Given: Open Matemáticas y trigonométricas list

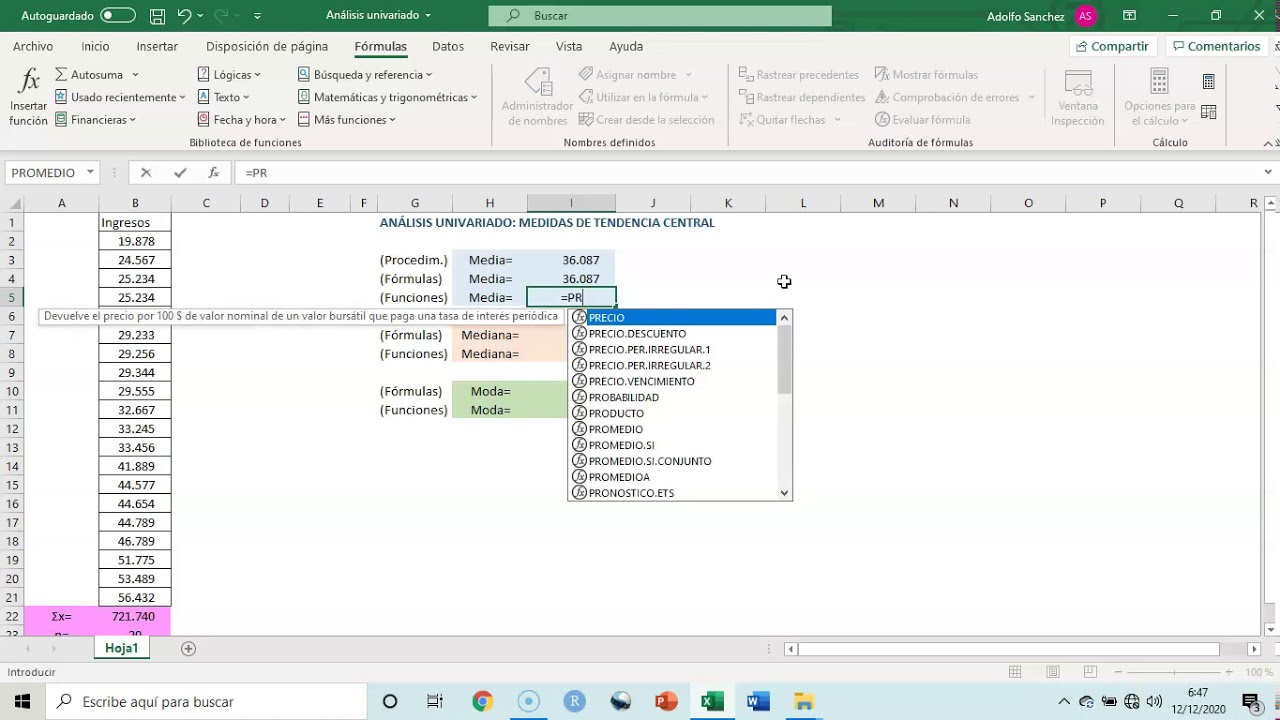Looking at the screenshot, I should click(387, 97).
